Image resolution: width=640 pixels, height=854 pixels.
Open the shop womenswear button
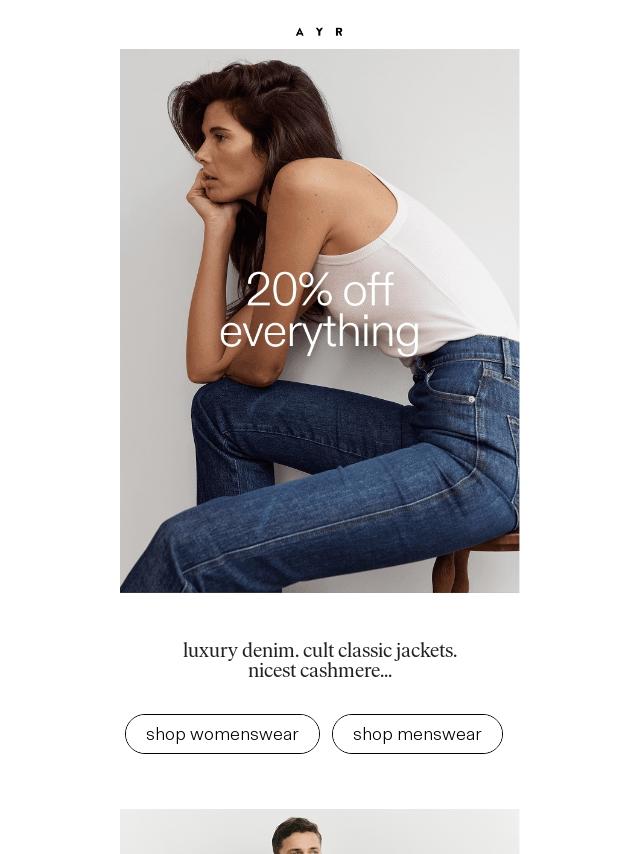(222, 734)
